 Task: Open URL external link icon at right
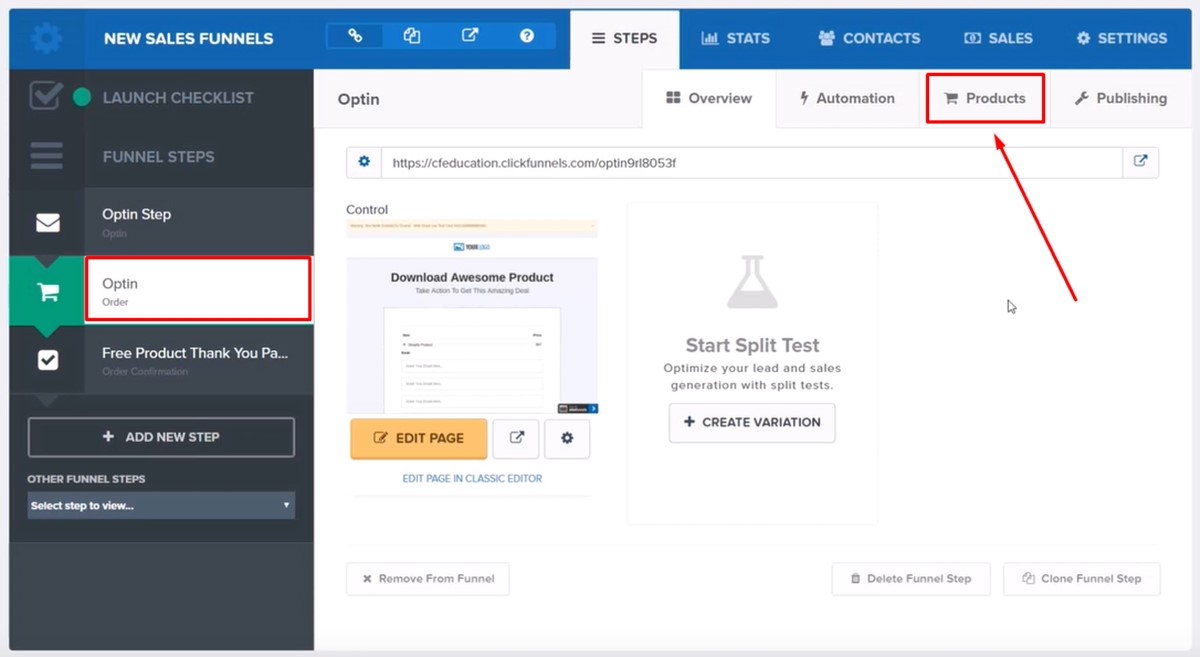click(1140, 162)
